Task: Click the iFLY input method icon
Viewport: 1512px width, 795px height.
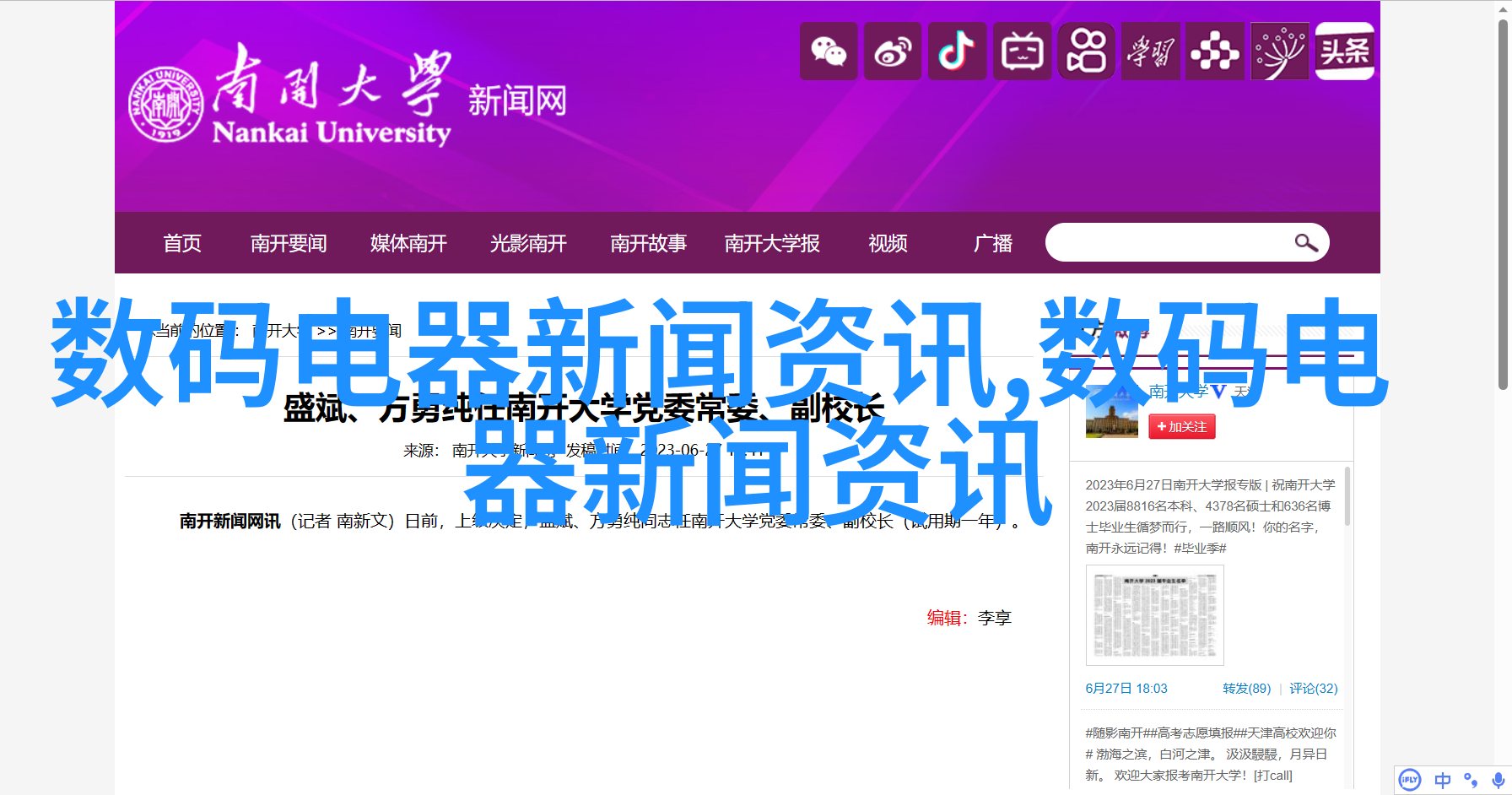Action: pyautogui.click(x=1410, y=780)
